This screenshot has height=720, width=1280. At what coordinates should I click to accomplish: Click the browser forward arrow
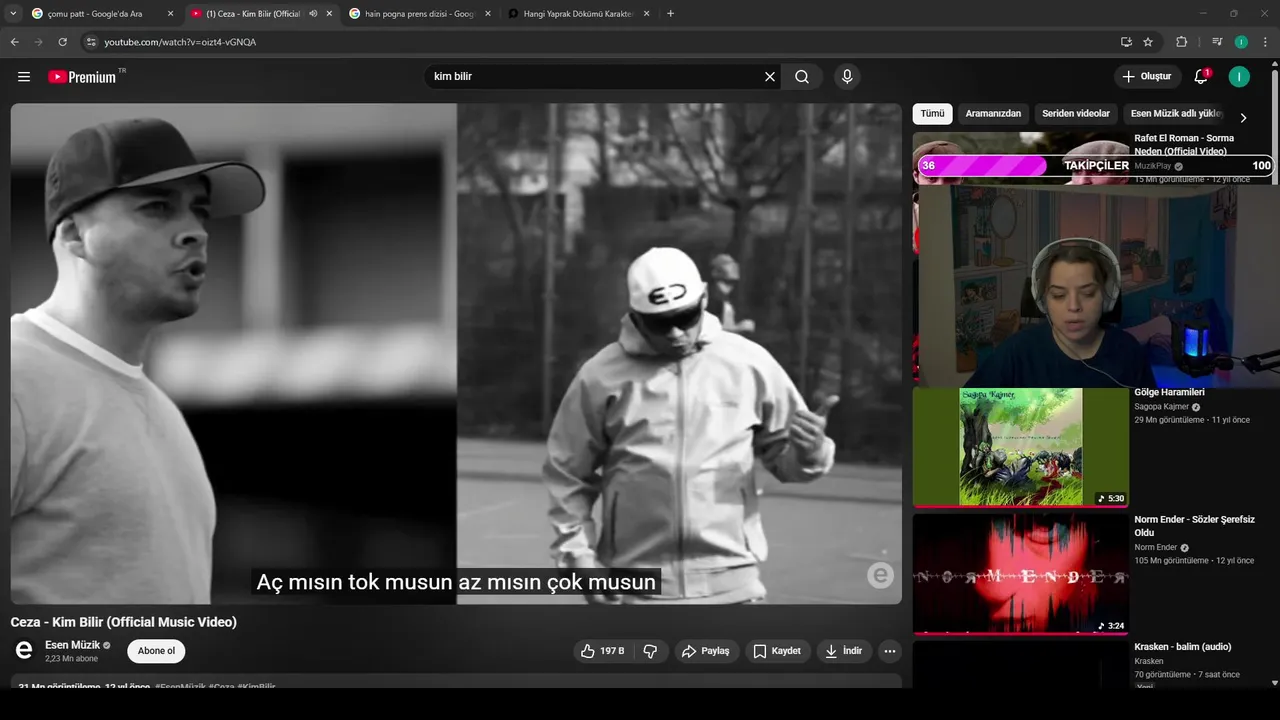(x=38, y=42)
